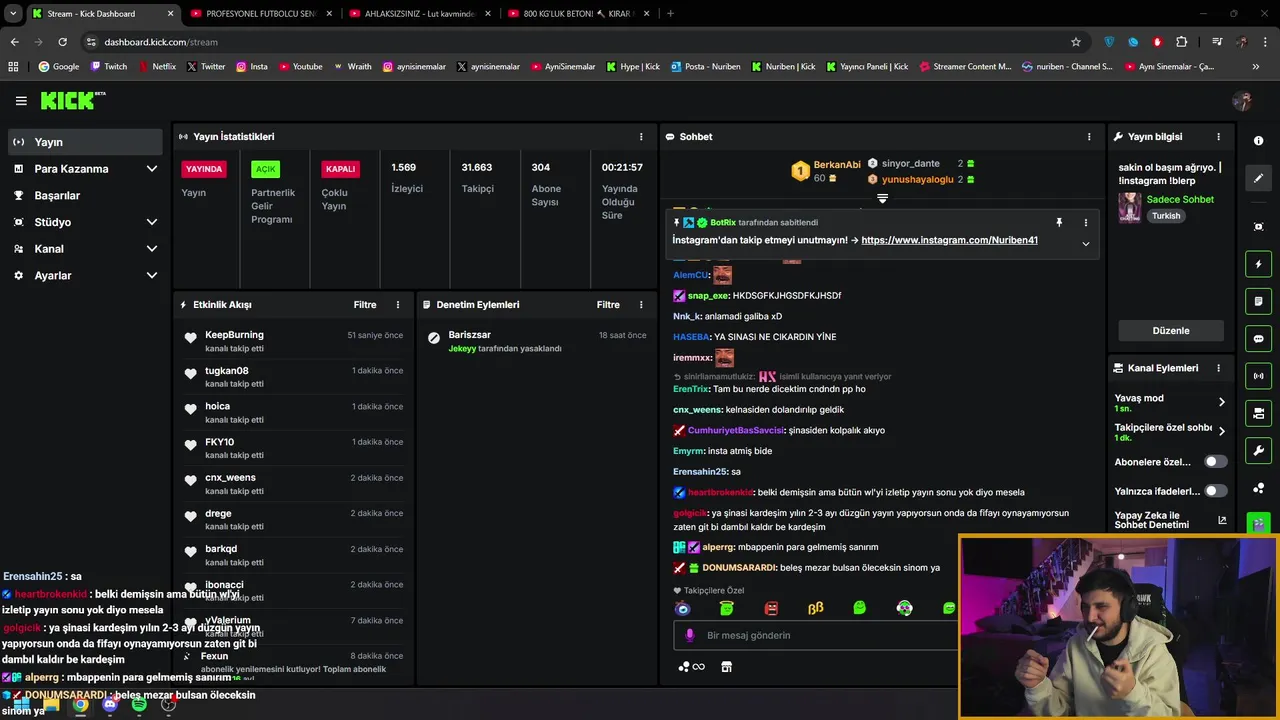Click the chat bubble icon in right toolbar
Viewport: 1280px width, 720px height.
[x=1259, y=338]
